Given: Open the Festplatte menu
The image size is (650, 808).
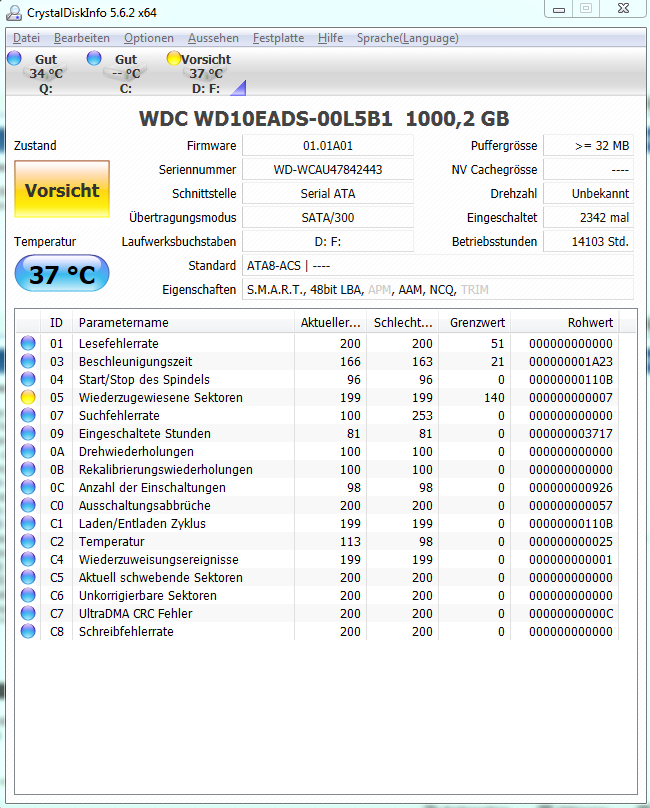Looking at the screenshot, I should point(278,38).
